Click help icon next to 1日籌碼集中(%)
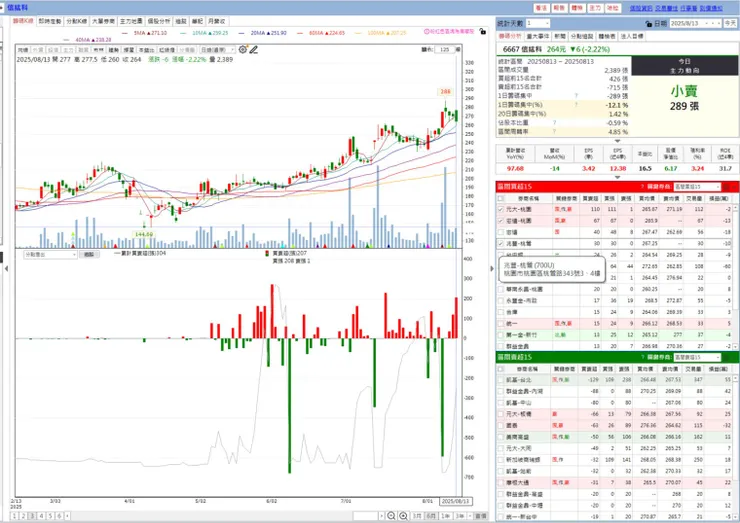The height and width of the screenshot is (523, 740). pyautogui.click(x=576, y=105)
